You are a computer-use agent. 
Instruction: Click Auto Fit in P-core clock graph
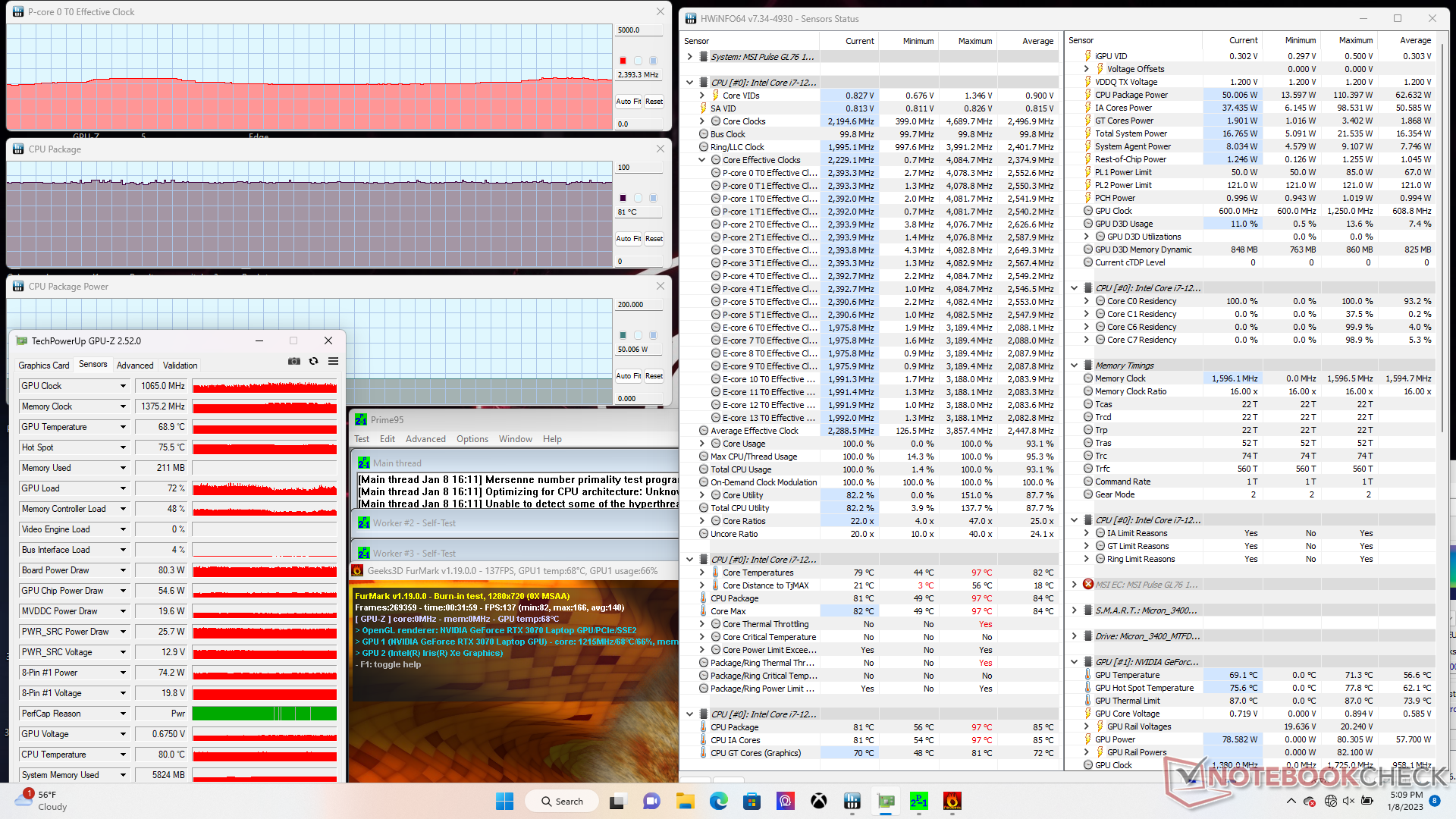628,101
